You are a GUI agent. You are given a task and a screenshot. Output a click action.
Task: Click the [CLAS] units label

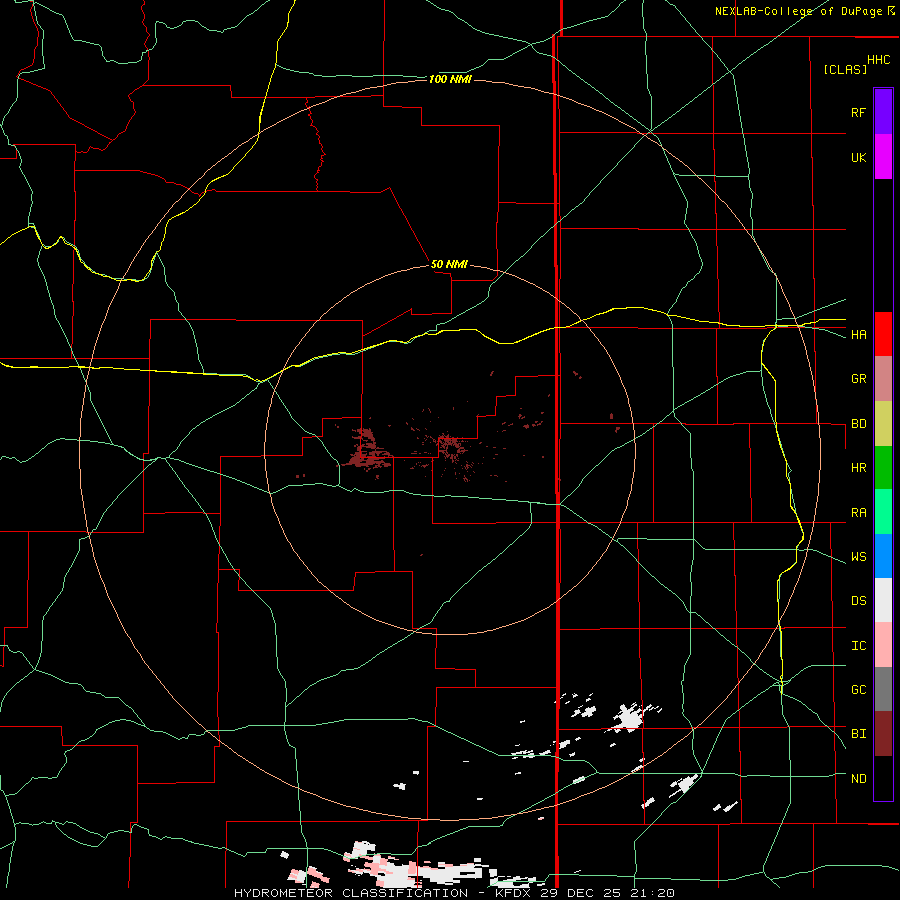tap(845, 69)
